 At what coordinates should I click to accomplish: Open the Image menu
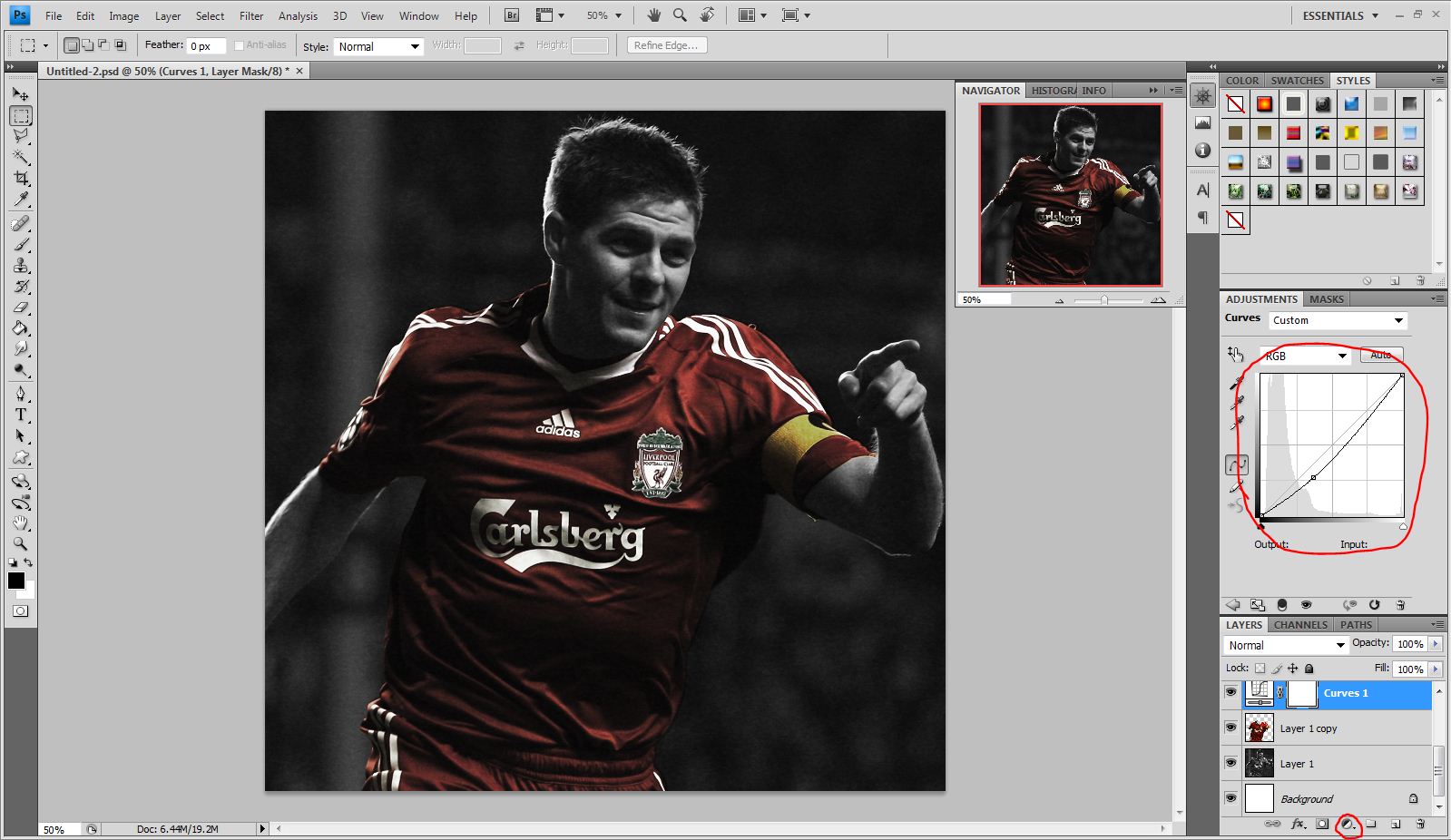point(123,15)
